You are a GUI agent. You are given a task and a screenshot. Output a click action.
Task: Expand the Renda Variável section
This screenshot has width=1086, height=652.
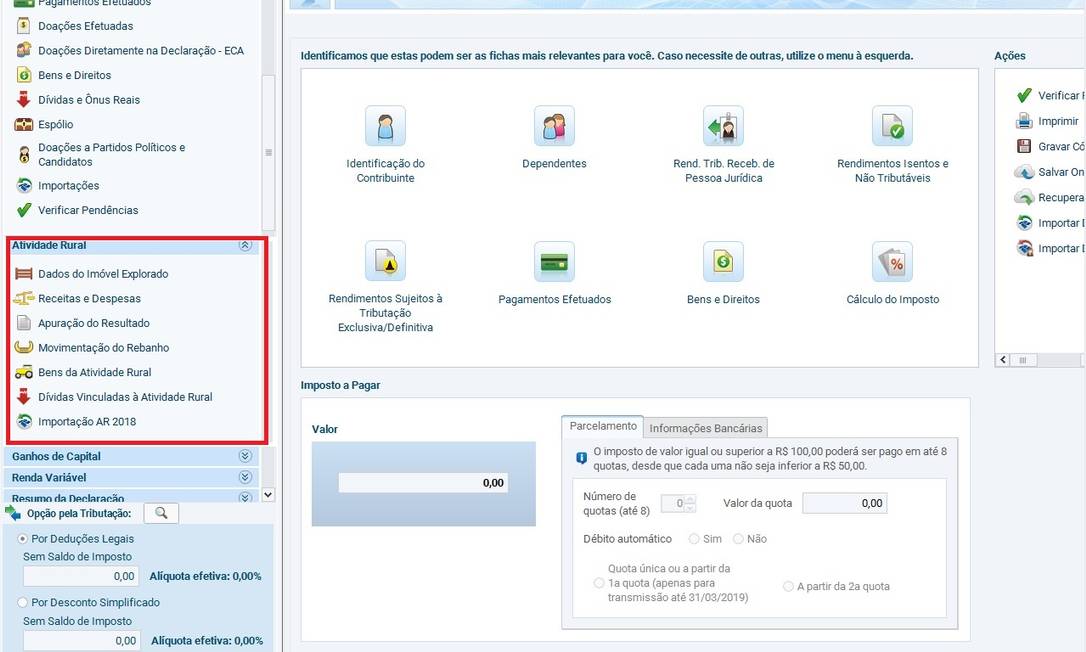click(x=245, y=478)
